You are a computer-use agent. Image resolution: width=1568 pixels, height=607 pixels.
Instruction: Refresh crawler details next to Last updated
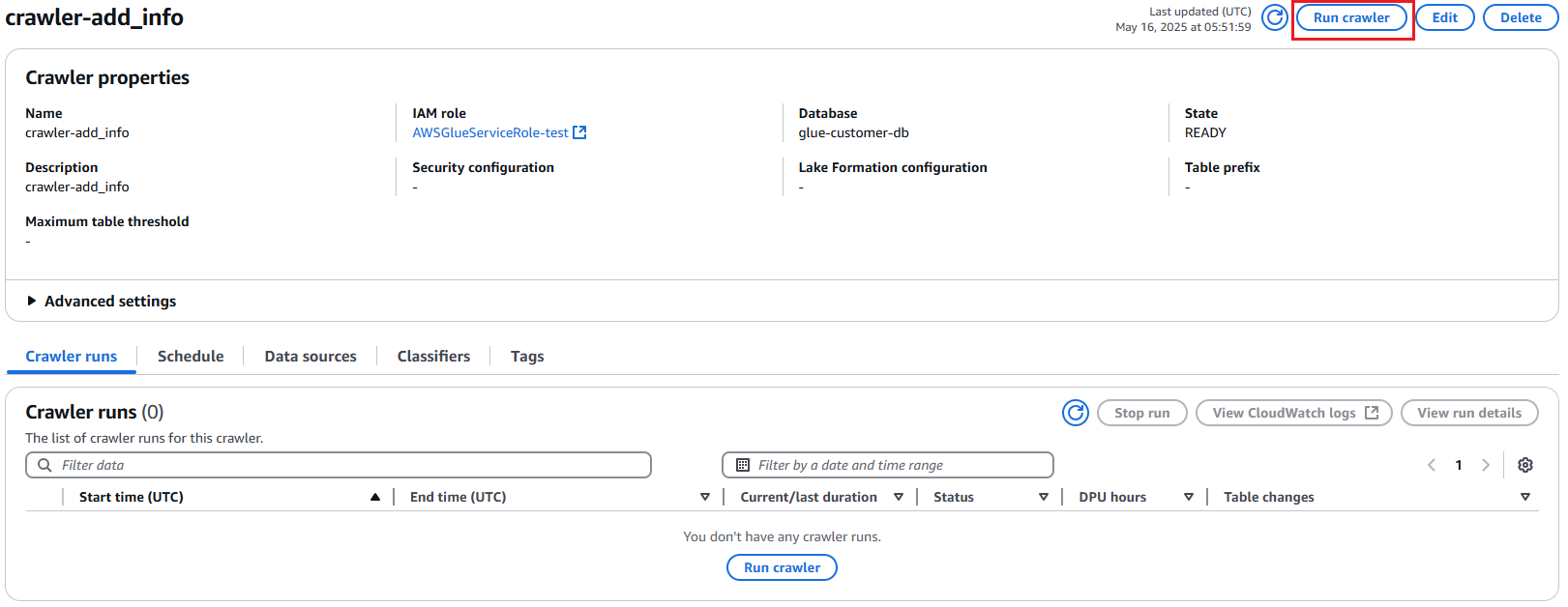click(1275, 17)
